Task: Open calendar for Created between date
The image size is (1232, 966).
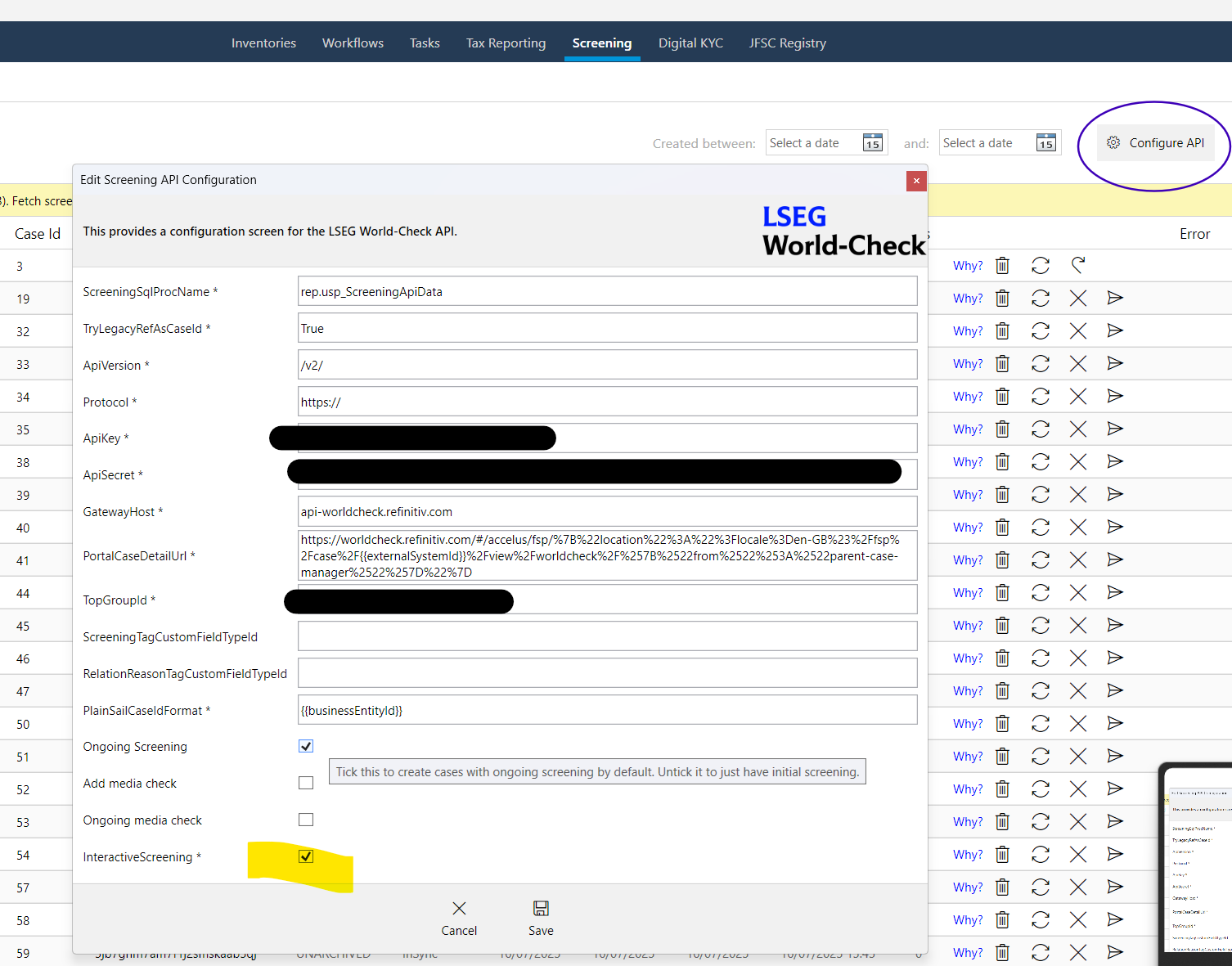Action: point(873,143)
